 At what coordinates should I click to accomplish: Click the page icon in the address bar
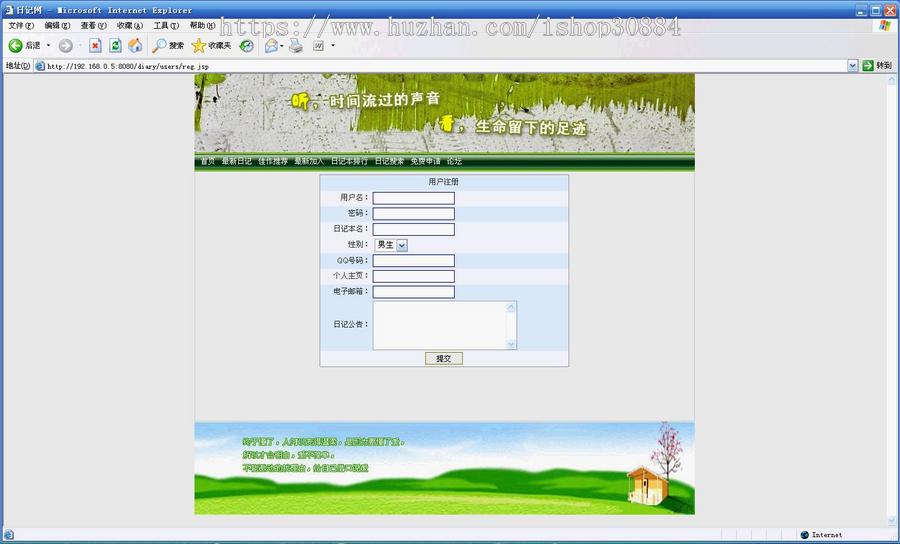coord(40,66)
